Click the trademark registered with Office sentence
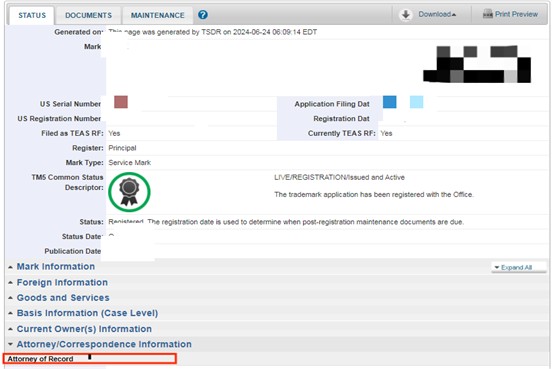553x369 pixels. pyautogui.click(x=374, y=194)
